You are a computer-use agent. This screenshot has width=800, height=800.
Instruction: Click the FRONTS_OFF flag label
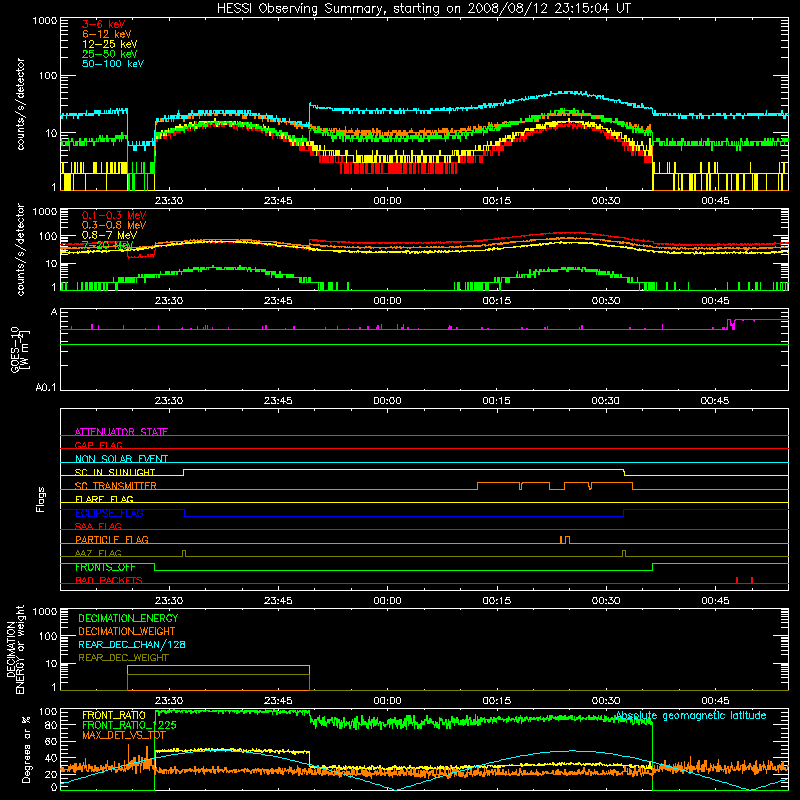[105, 567]
